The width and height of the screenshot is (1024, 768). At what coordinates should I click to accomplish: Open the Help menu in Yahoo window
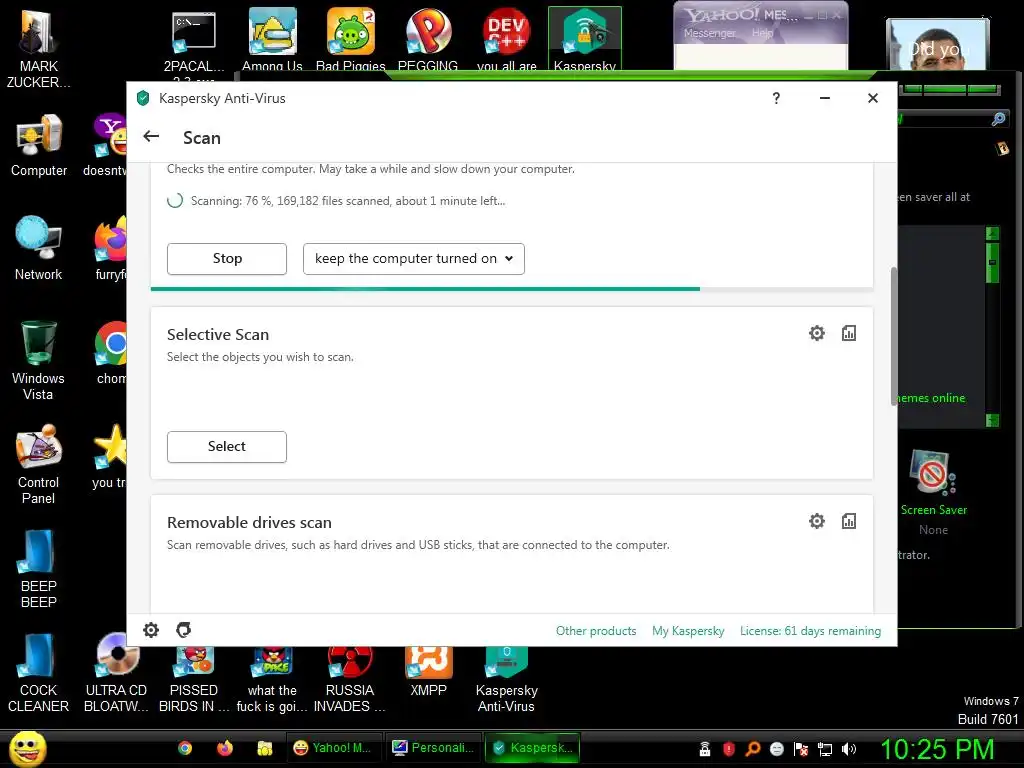point(762,33)
